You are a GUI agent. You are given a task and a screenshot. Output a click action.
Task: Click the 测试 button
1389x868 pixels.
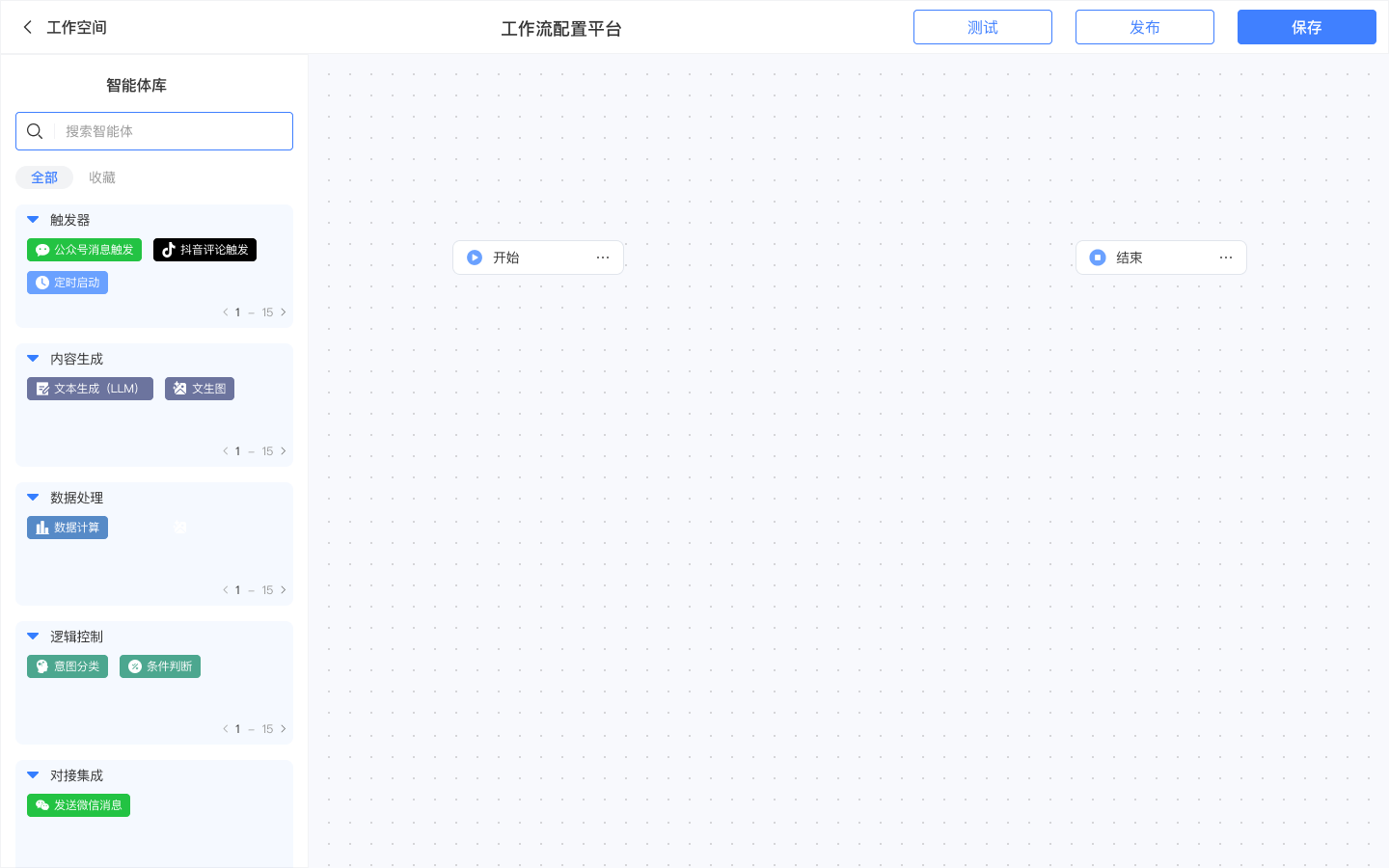tap(983, 27)
